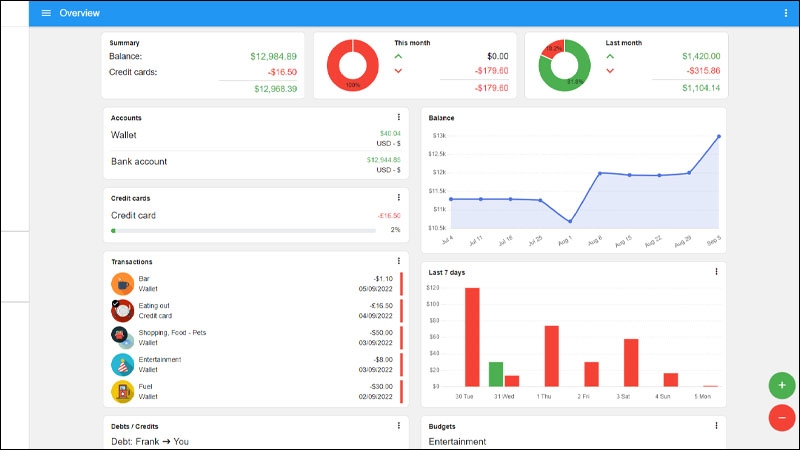800x450 pixels.
Task: Open the Credit cards card options menu
Action: 398,198
